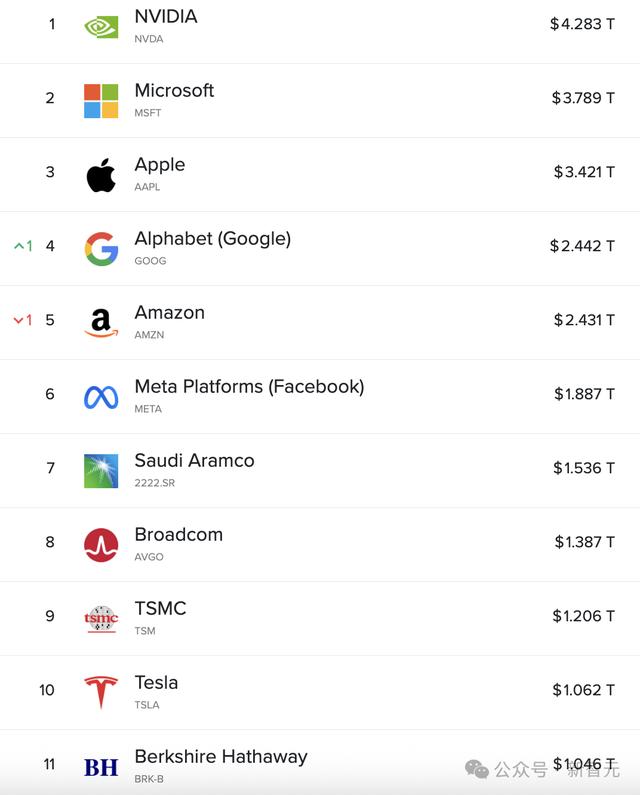Click the TSMC wafer logo
Screen dimensions: 640x795
101,619
